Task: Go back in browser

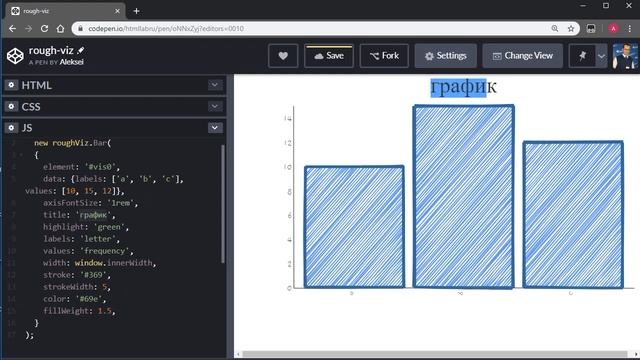Action: click(12, 29)
